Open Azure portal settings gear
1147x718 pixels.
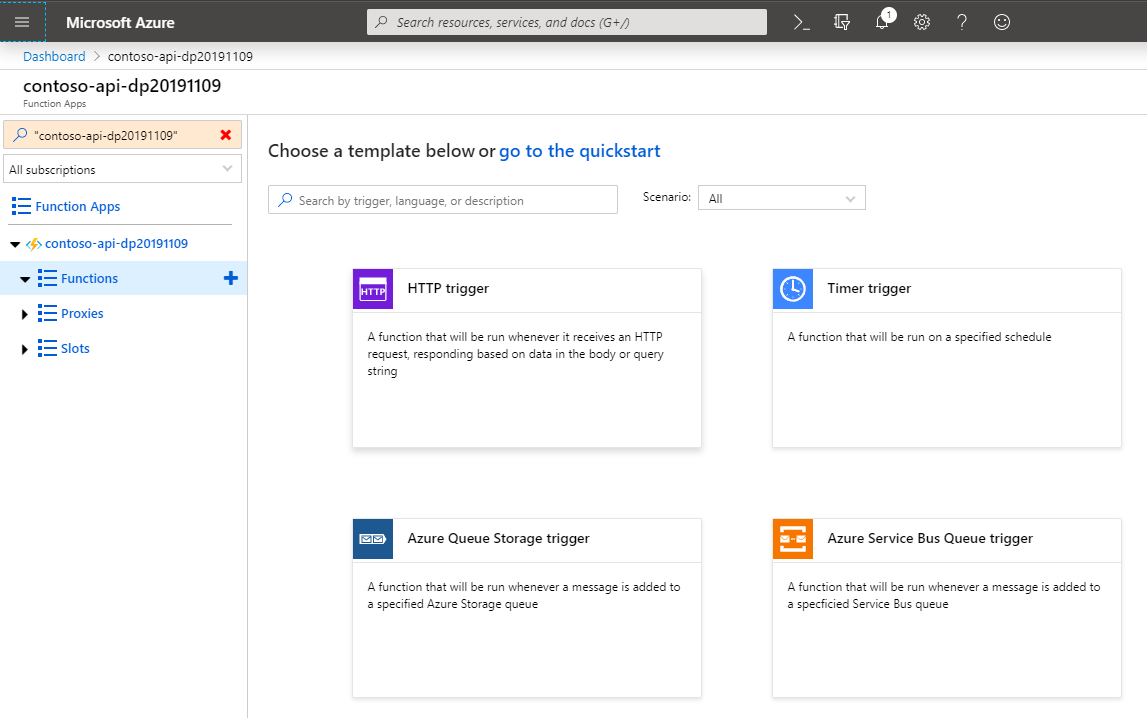921,21
